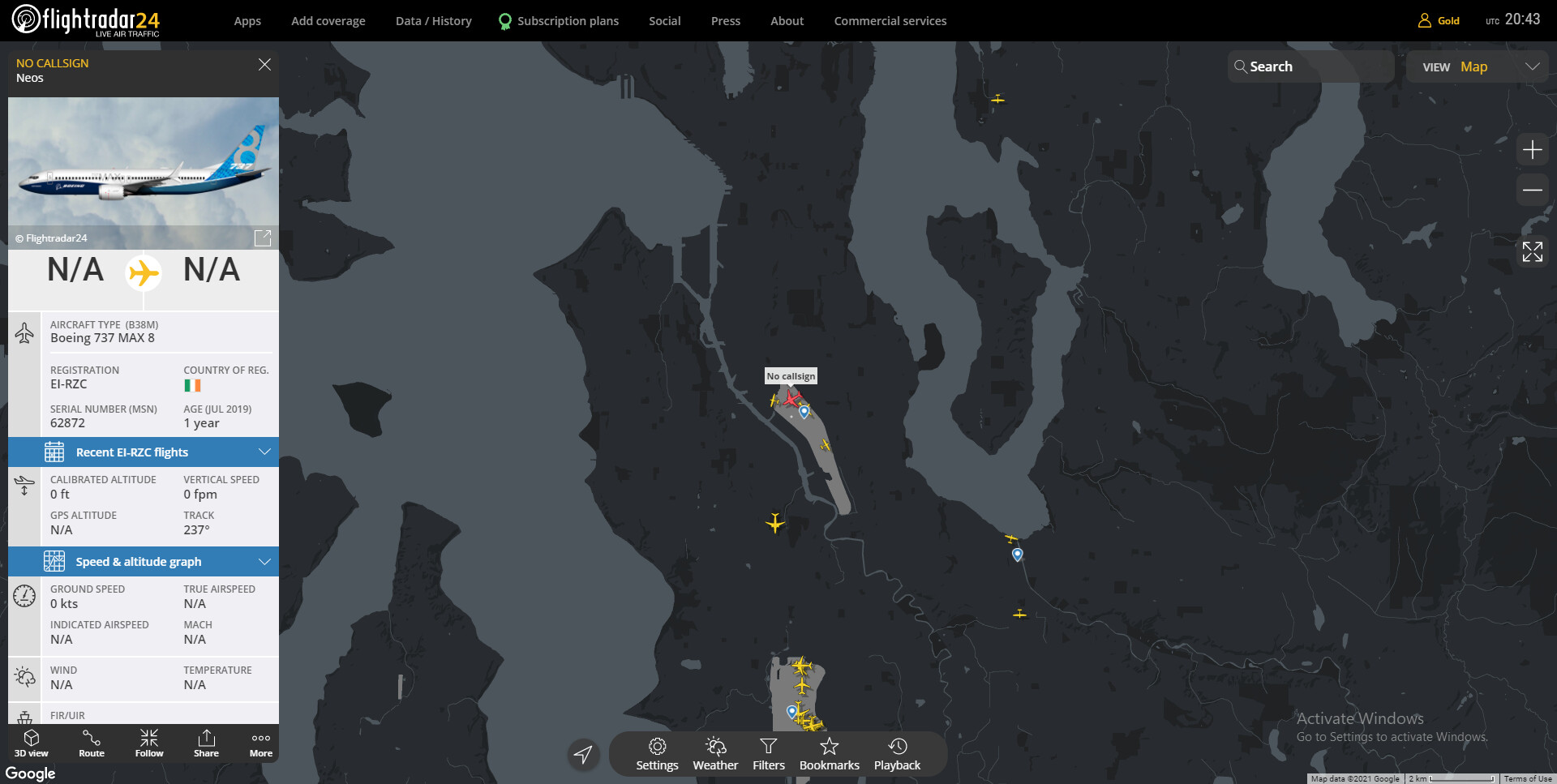The image size is (1557, 784).
Task: Share this flight
Action: tap(206, 743)
